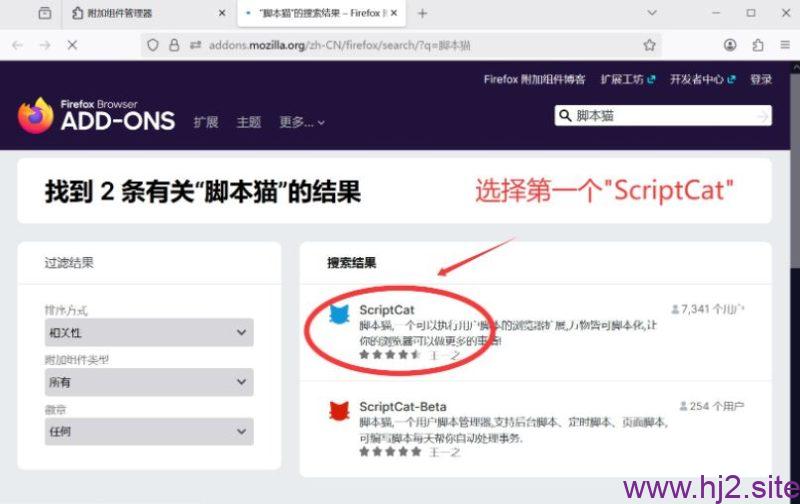Click the Firefox Browser ADD-ONS logo
Screen dimensions: 800x504
96,115
